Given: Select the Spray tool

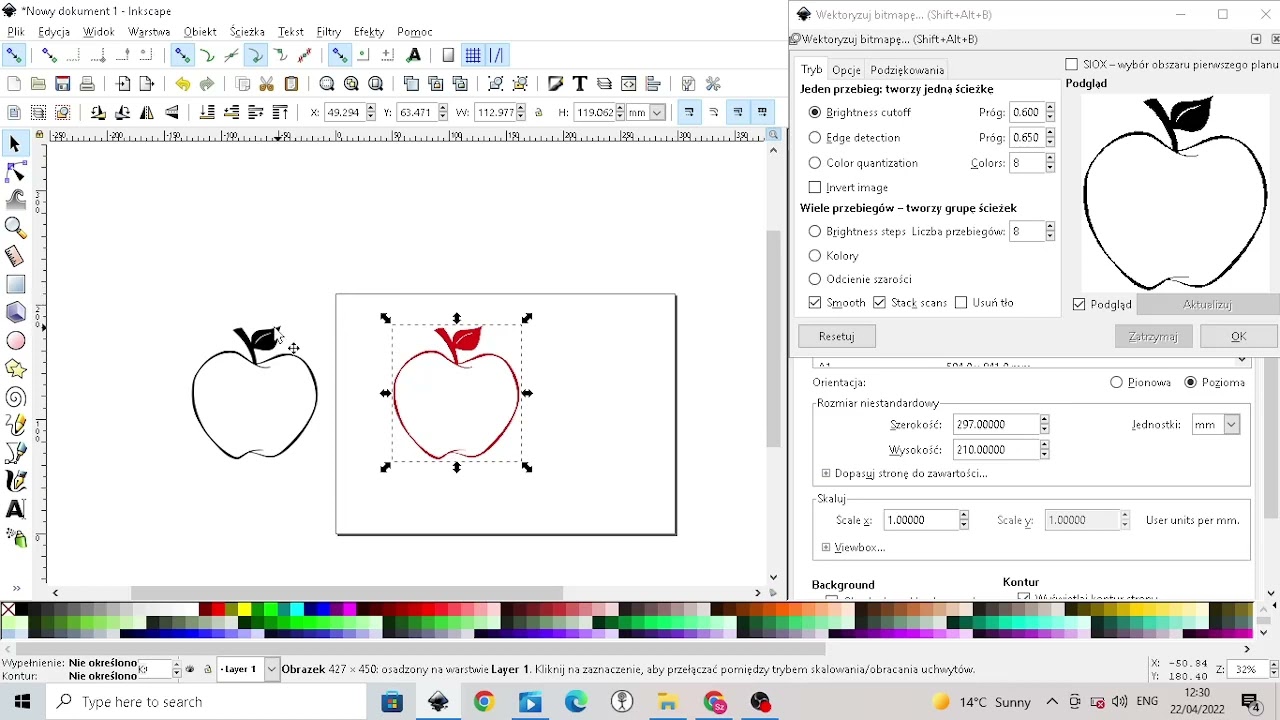Looking at the screenshot, I should point(15,538).
